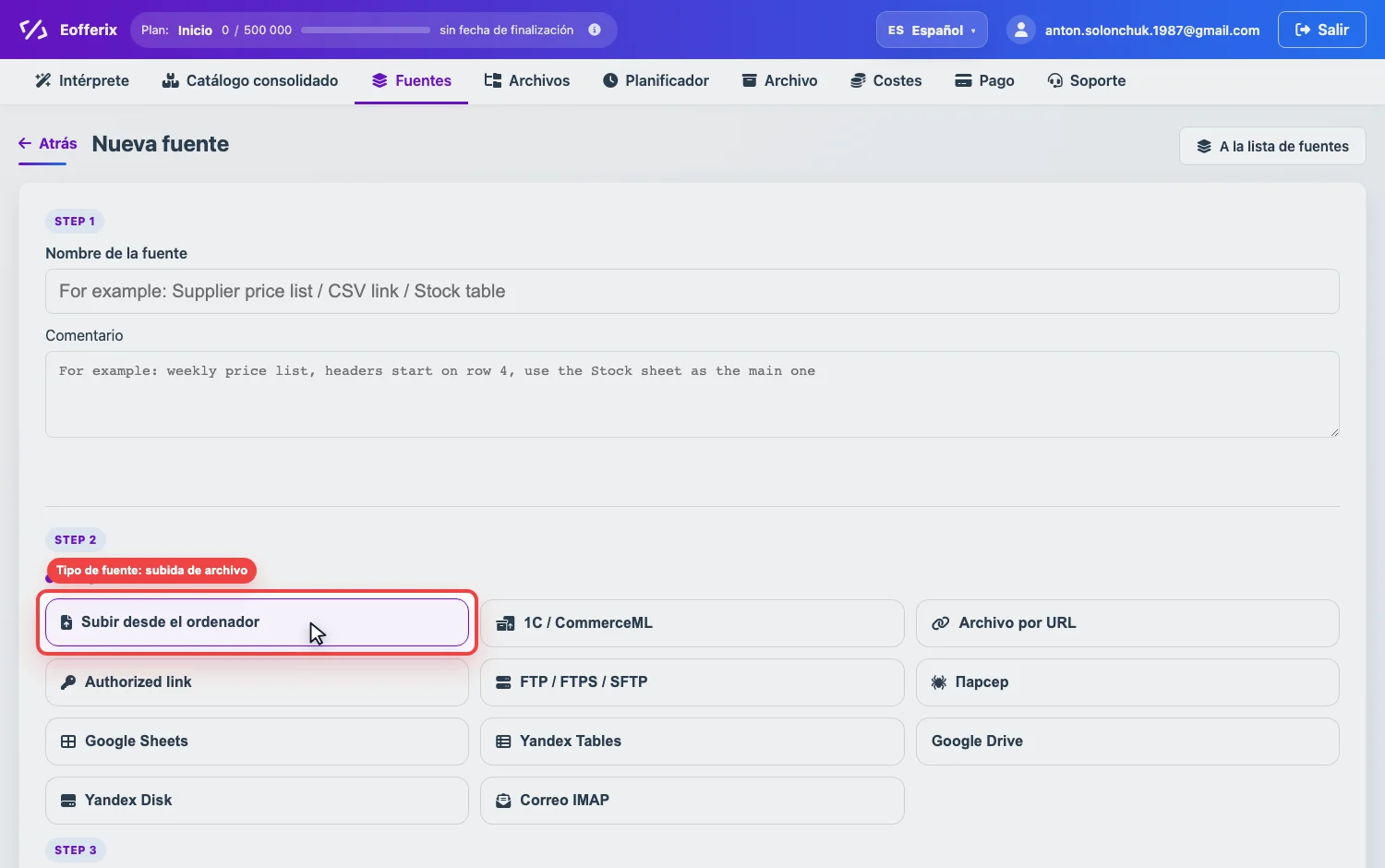Click the spider icon of Парсер
Viewport: 1385px width, 868px height.
939,682
